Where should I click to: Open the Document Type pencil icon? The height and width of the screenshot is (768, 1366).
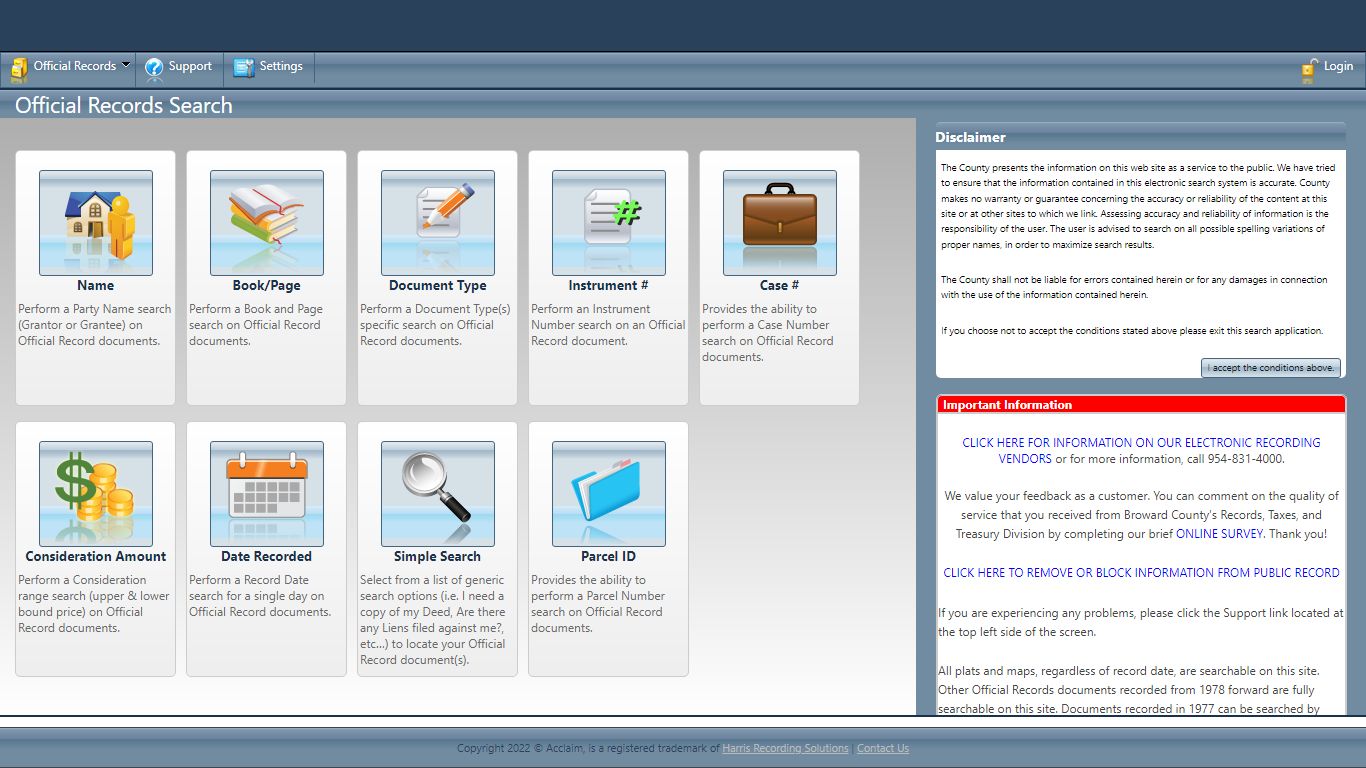coord(438,223)
